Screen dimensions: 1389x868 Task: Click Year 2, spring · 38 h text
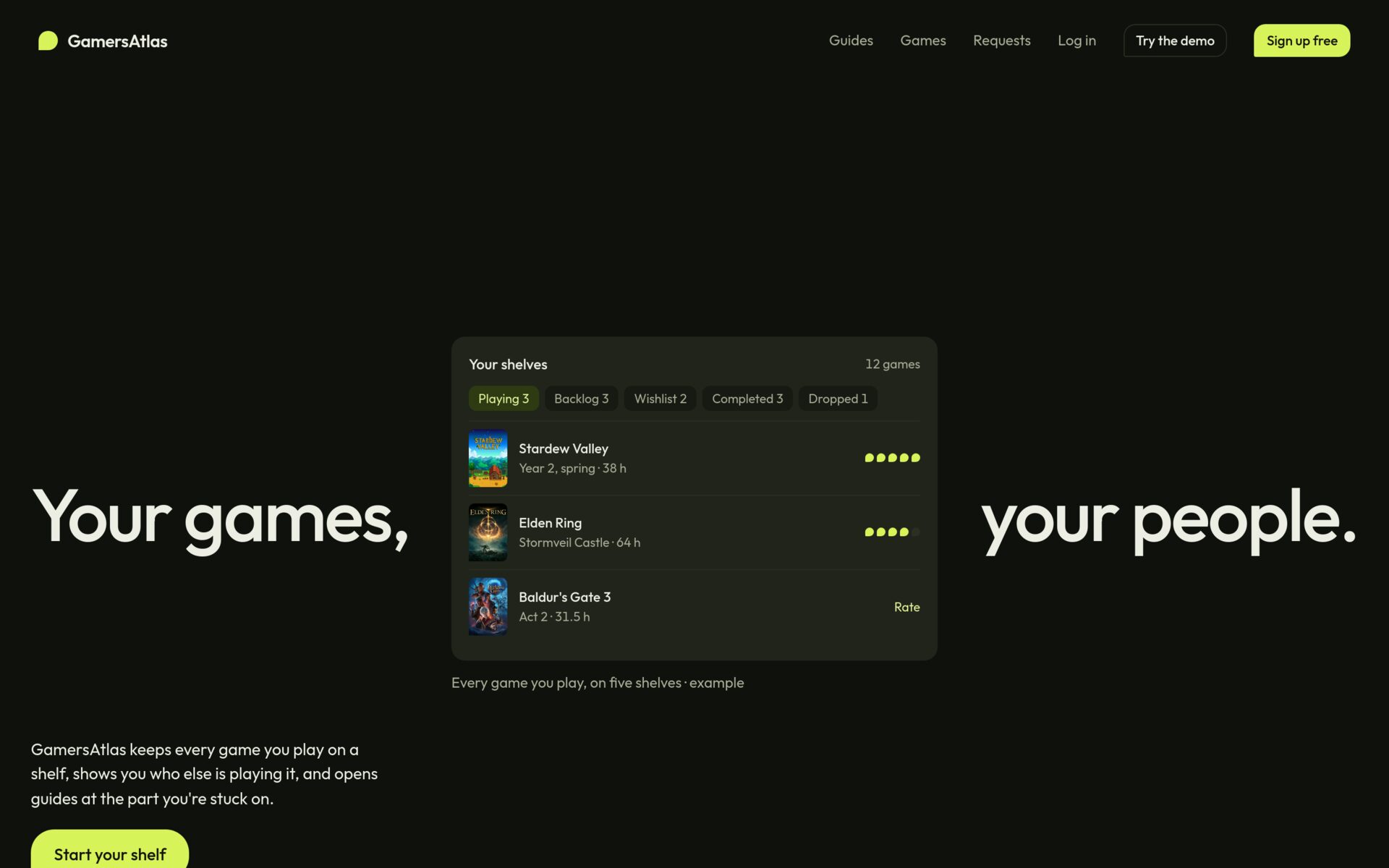pos(572,468)
